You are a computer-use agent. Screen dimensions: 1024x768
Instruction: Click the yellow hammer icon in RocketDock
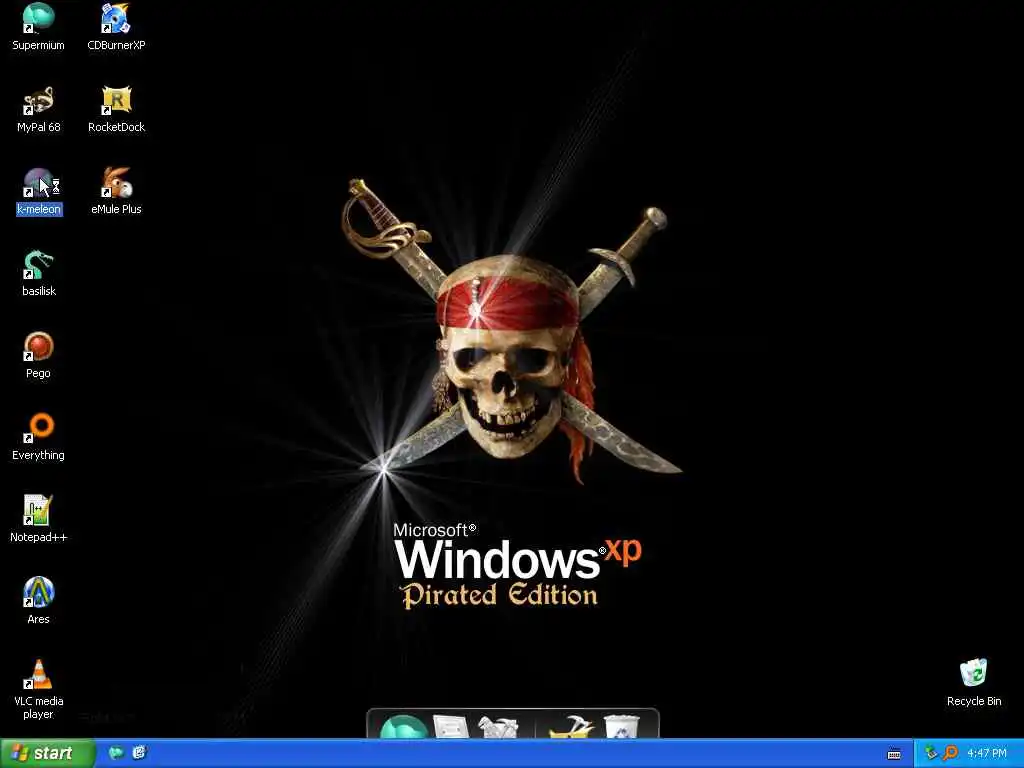pyautogui.click(x=571, y=727)
